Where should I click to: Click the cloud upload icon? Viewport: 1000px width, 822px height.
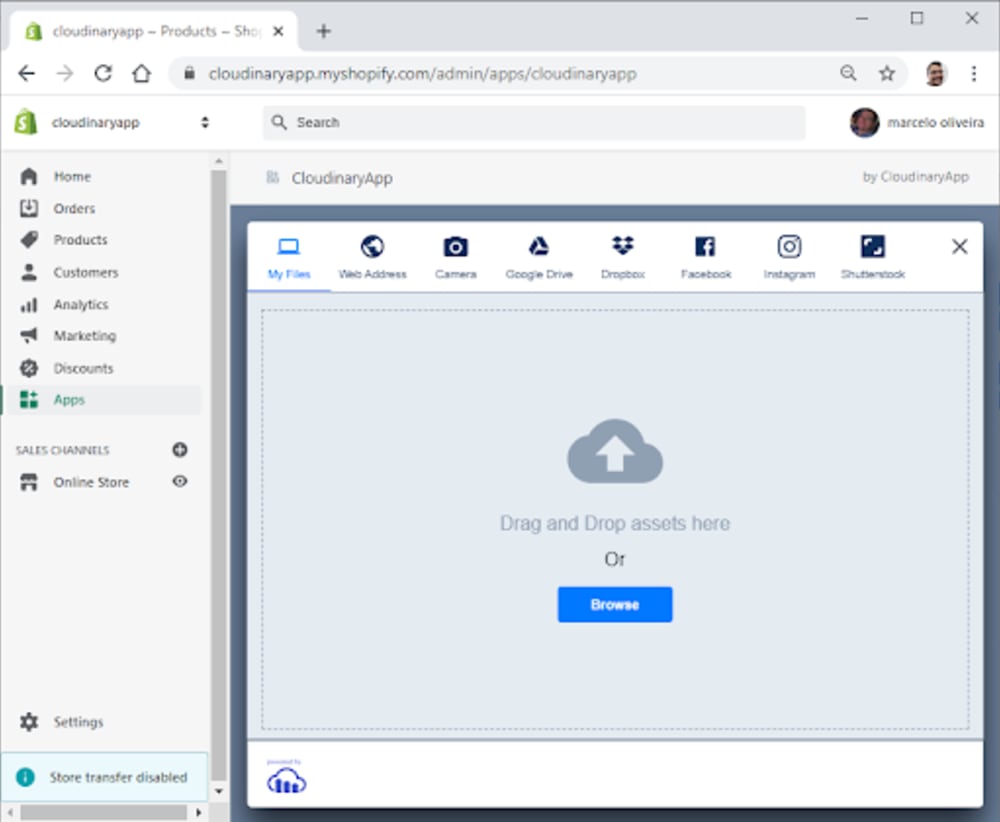pos(615,451)
